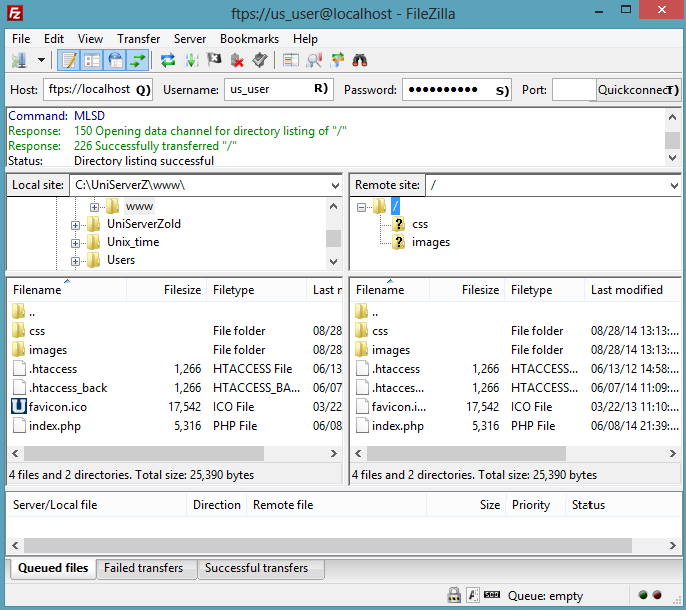Toggle local directory tree display icon

[x=92, y=60]
